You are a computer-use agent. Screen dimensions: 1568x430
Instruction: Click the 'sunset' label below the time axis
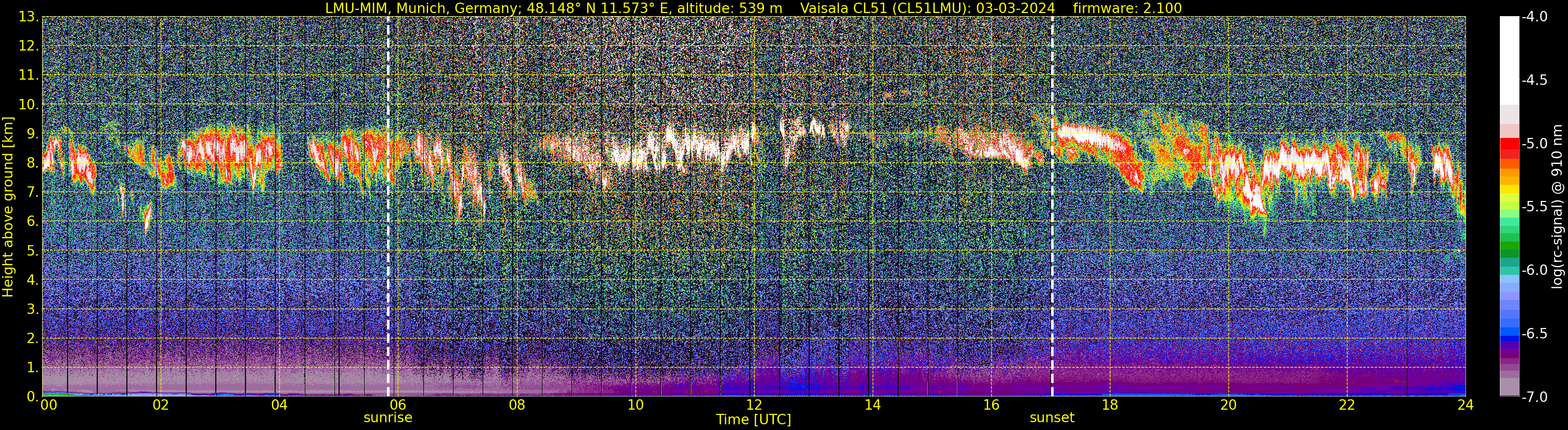click(1052, 418)
